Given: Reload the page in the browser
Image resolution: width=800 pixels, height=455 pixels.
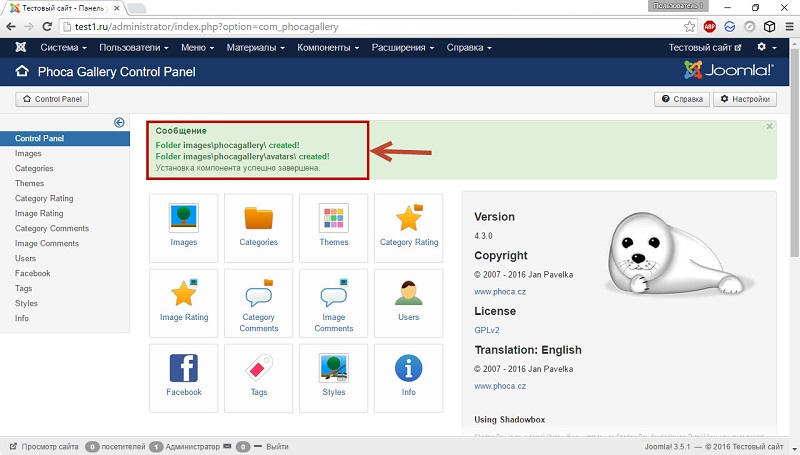Looking at the screenshot, I should (47, 27).
